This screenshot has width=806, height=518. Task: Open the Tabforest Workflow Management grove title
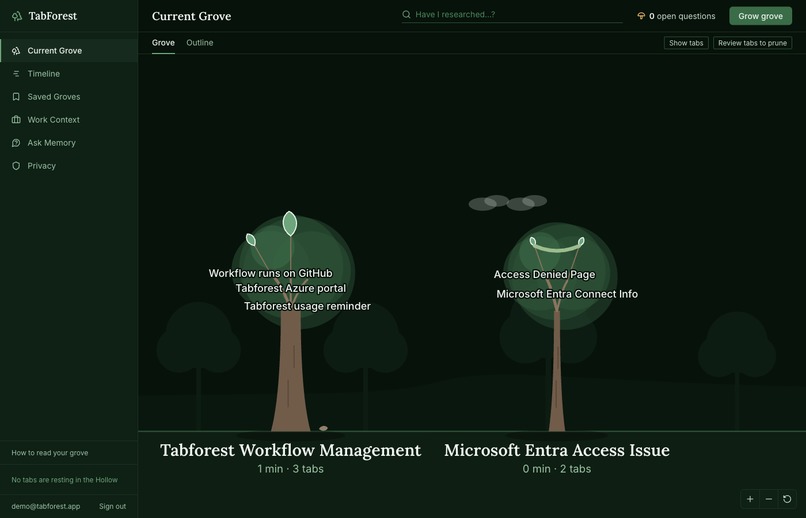pyautogui.click(x=290, y=450)
